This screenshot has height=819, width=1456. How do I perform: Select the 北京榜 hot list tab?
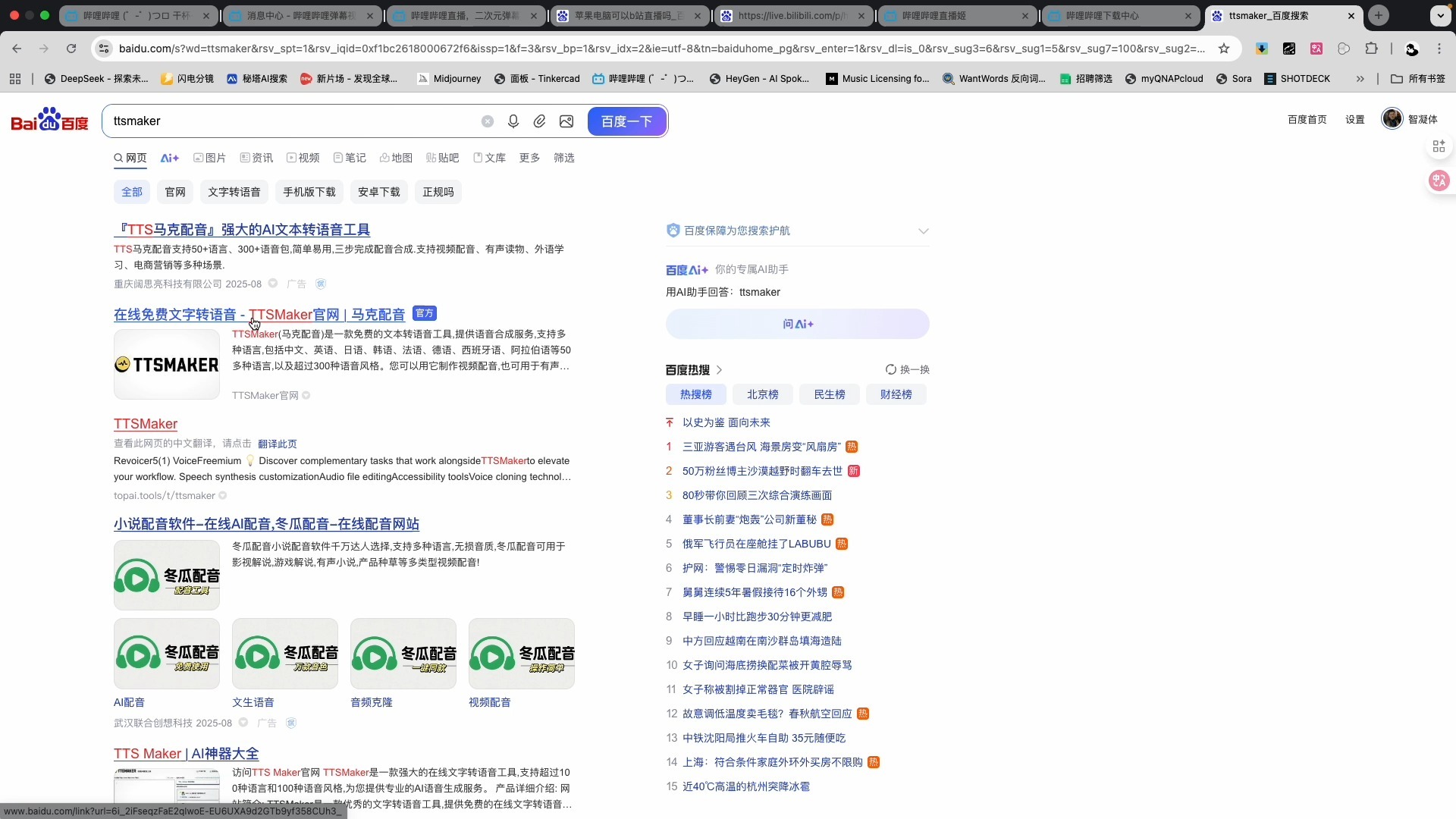(x=762, y=394)
